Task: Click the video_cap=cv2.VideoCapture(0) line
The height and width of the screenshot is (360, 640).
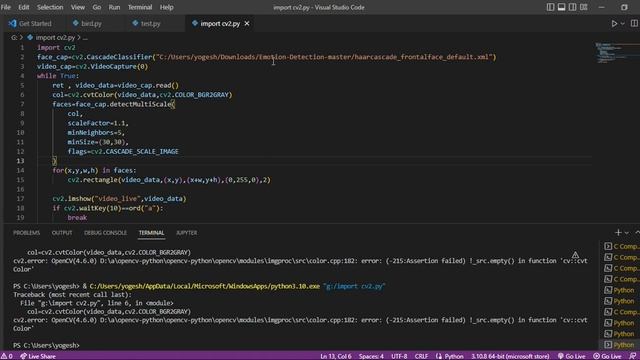Action: [x=93, y=67]
